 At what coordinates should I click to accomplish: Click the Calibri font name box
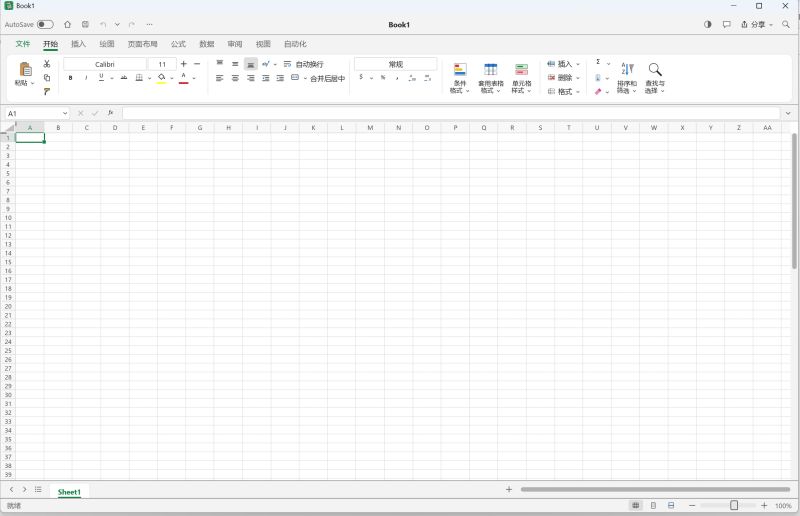coord(105,64)
